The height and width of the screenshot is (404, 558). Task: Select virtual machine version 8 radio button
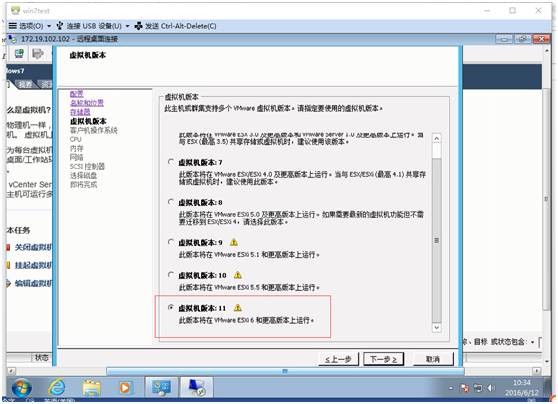click(171, 202)
